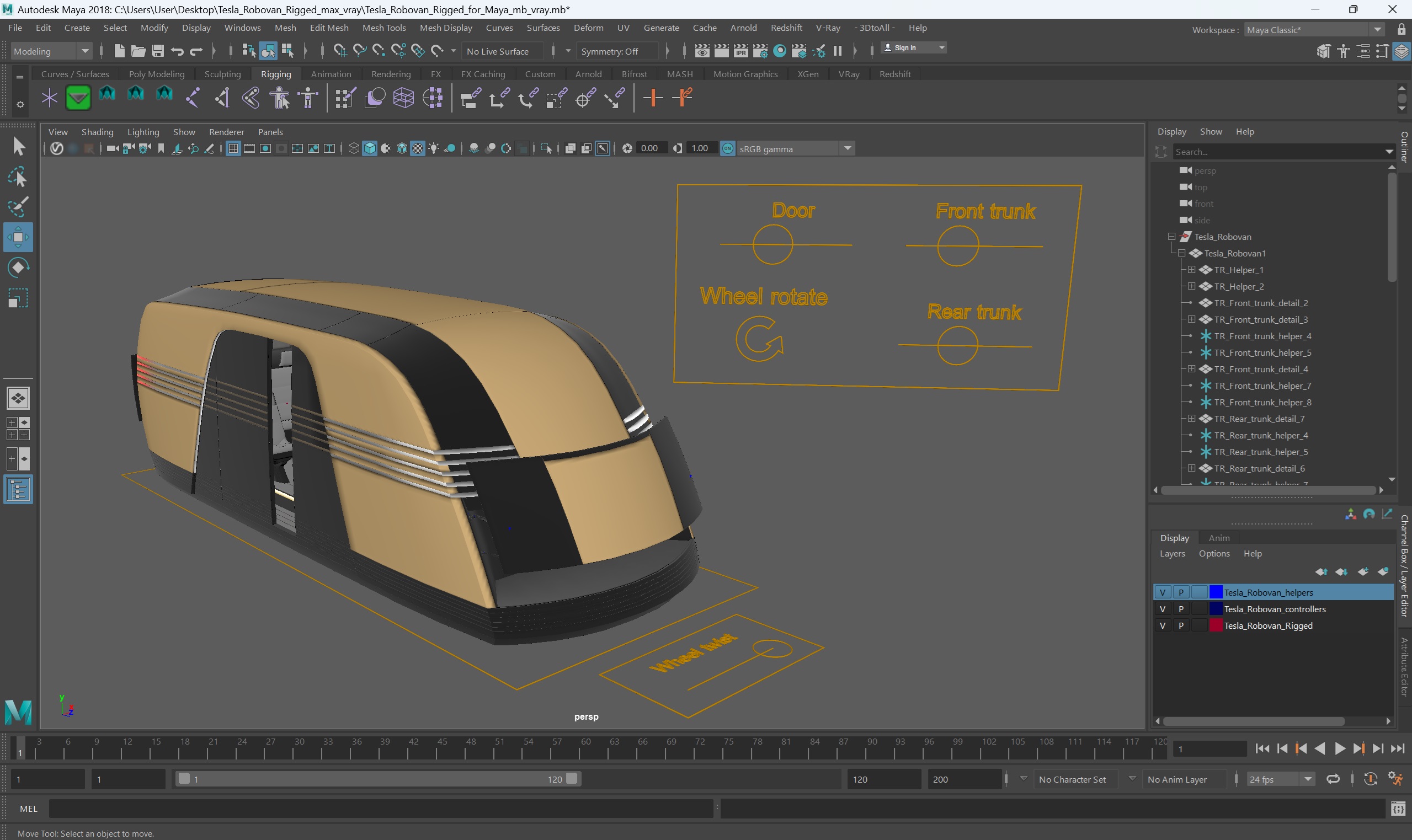Open the viewport Shading menu
Image resolution: width=1412 pixels, height=840 pixels.
tap(97, 132)
